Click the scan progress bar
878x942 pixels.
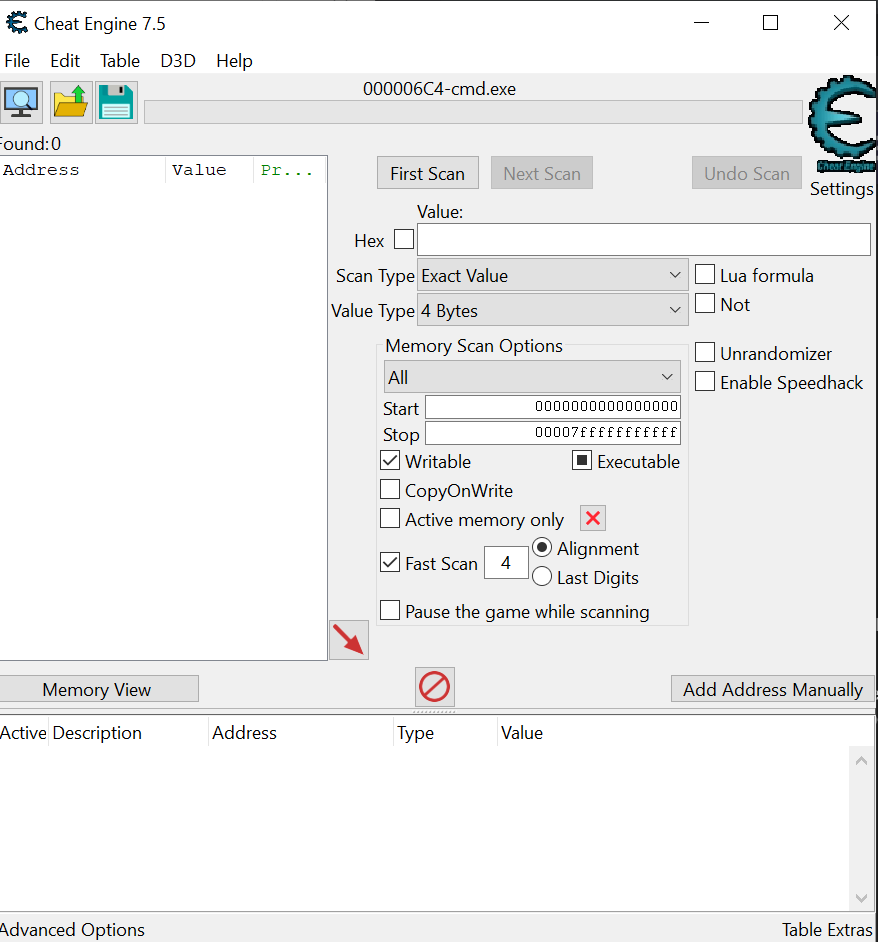(474, 112)
